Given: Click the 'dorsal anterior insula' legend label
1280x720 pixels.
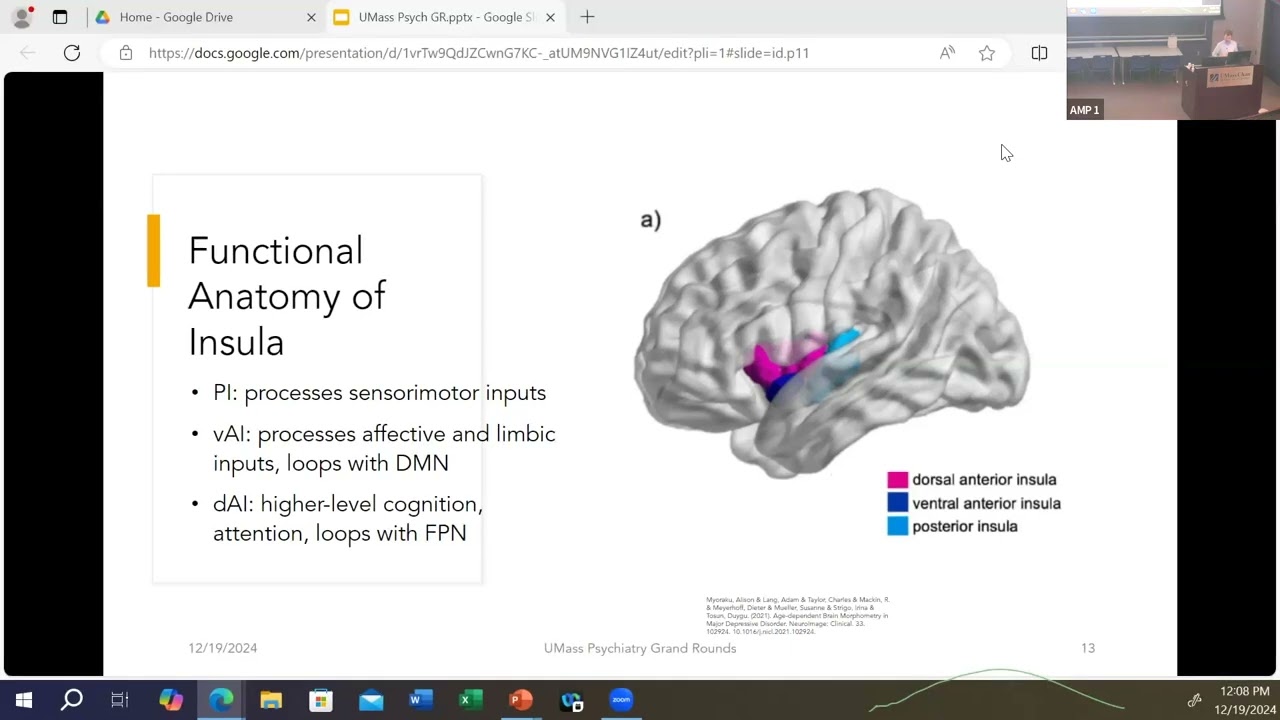Looking at the screenshot, I should pyautogui.click(x=984, y=480).
